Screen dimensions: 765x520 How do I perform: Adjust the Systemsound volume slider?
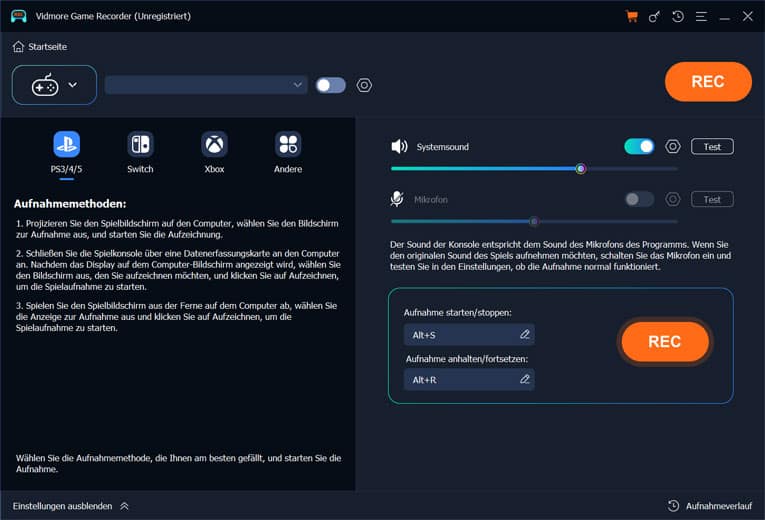[580, 169]
